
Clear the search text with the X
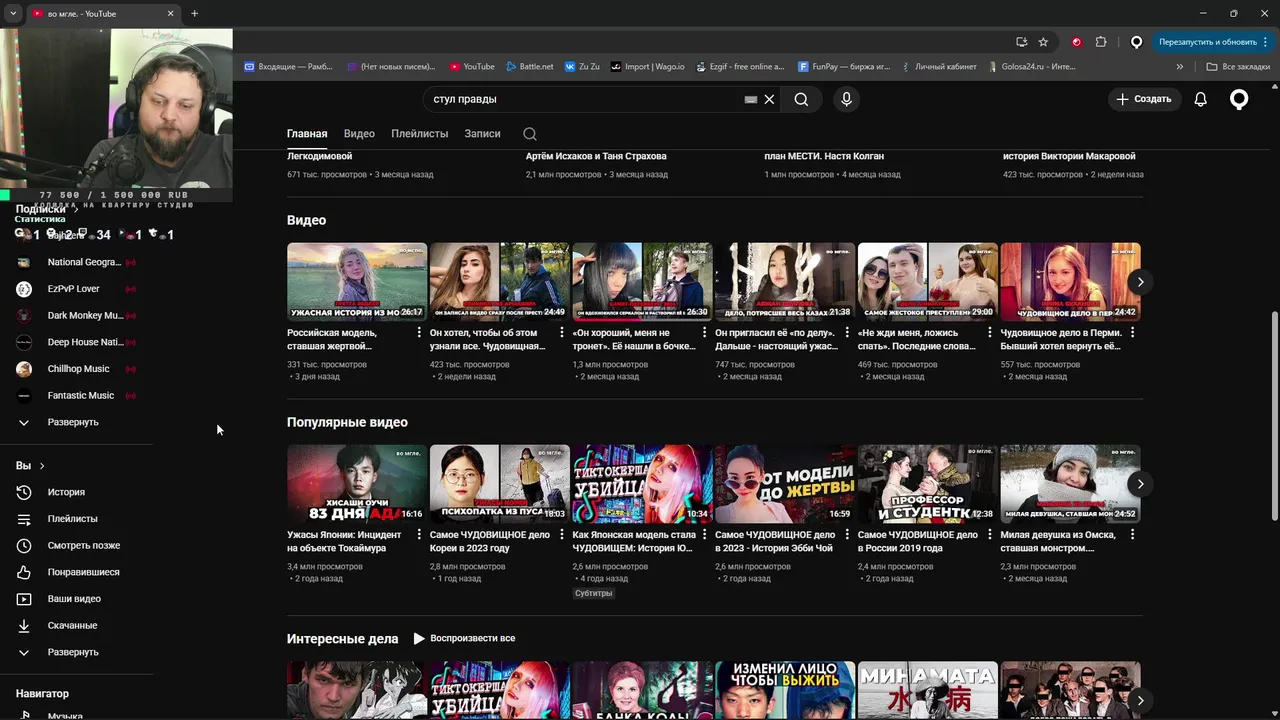769,99
